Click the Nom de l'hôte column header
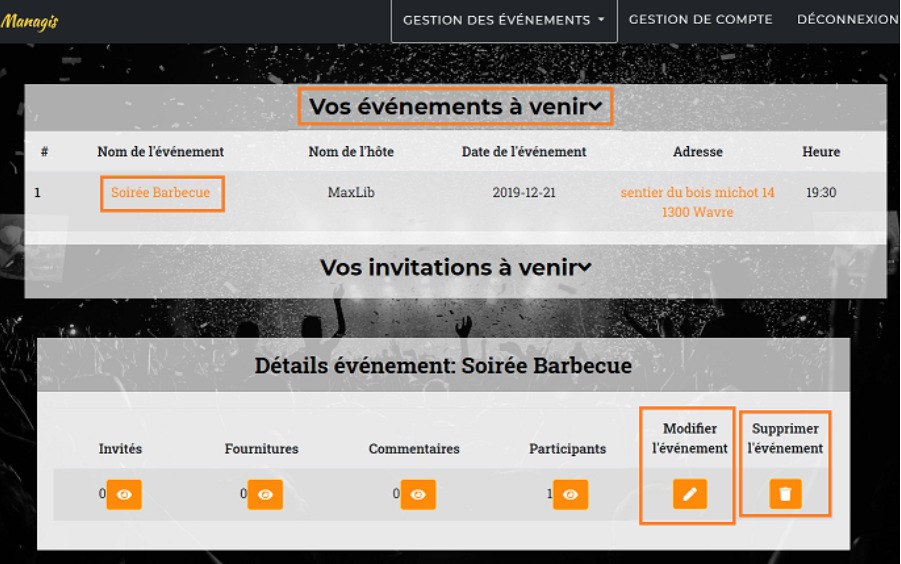This screenshot has width=901, height=564. pos(351,152)
